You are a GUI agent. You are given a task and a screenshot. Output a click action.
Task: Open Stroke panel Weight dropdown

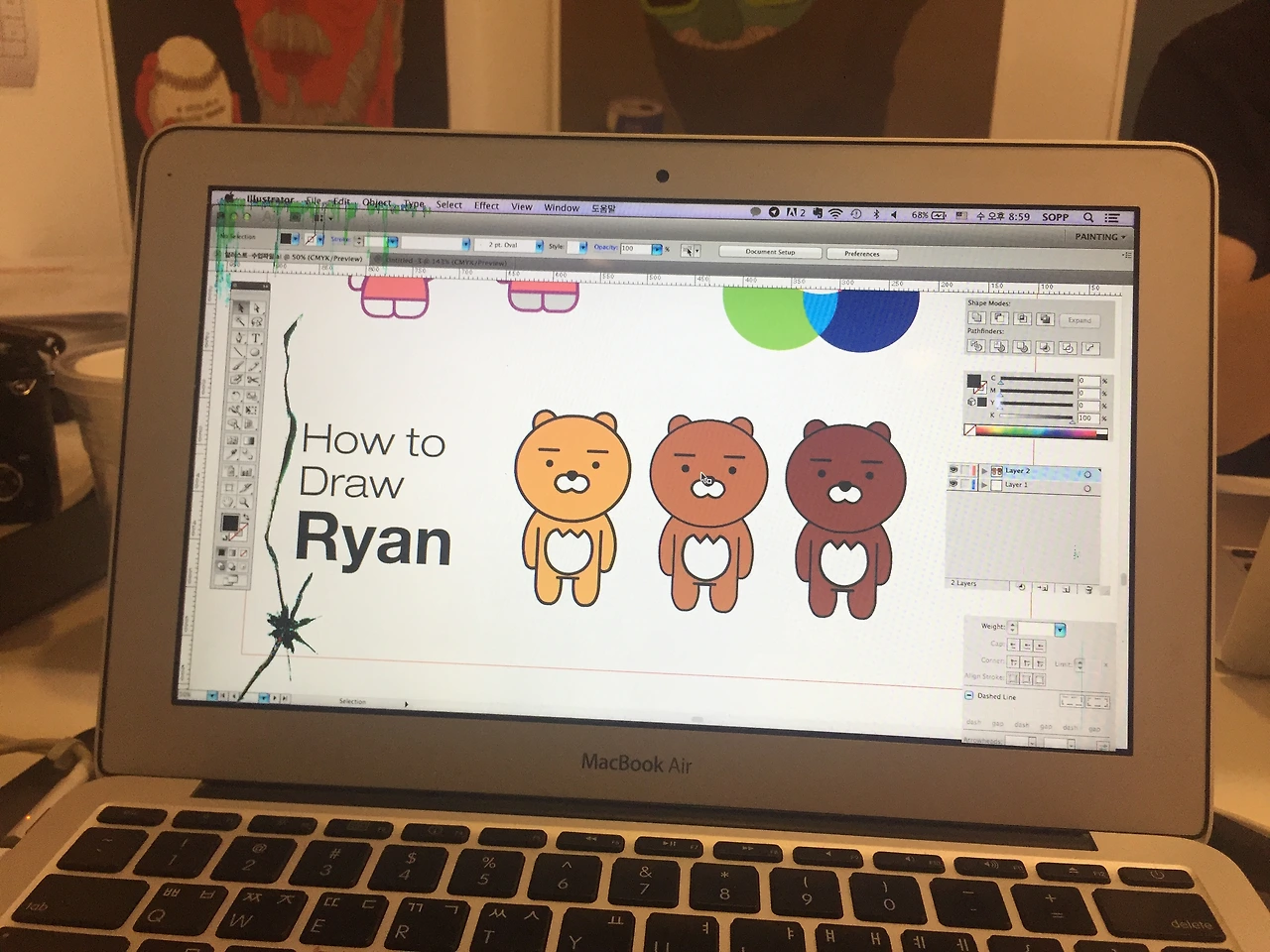pos(1060,630)
